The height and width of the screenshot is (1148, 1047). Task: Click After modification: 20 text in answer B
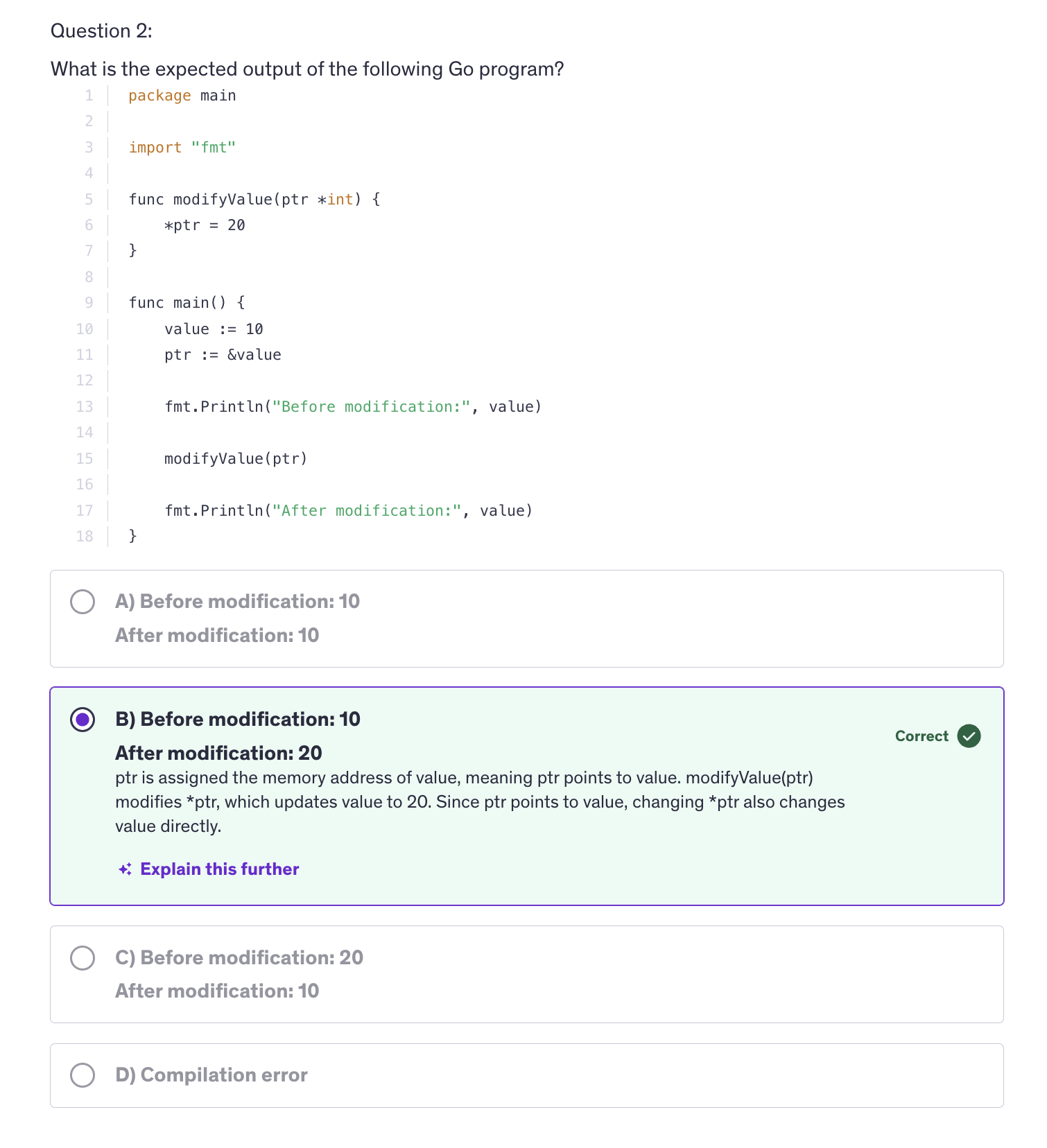pos(218,754)
